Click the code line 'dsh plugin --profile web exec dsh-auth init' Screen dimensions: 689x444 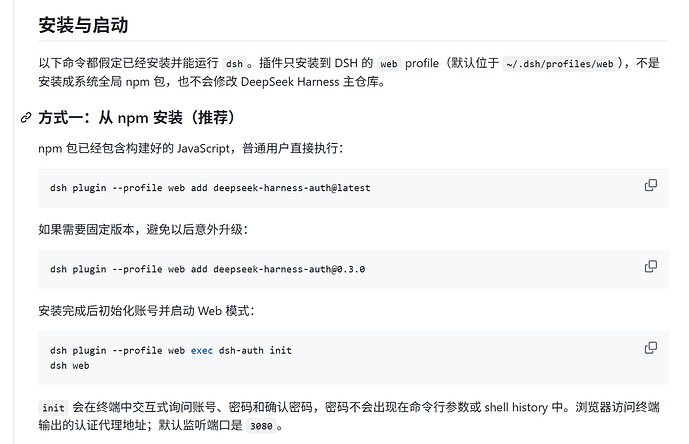(x=170, y=350)
